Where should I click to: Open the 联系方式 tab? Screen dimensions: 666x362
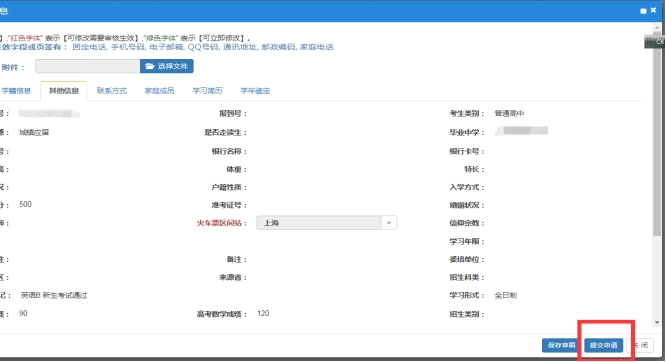click(x=112, y=90)
